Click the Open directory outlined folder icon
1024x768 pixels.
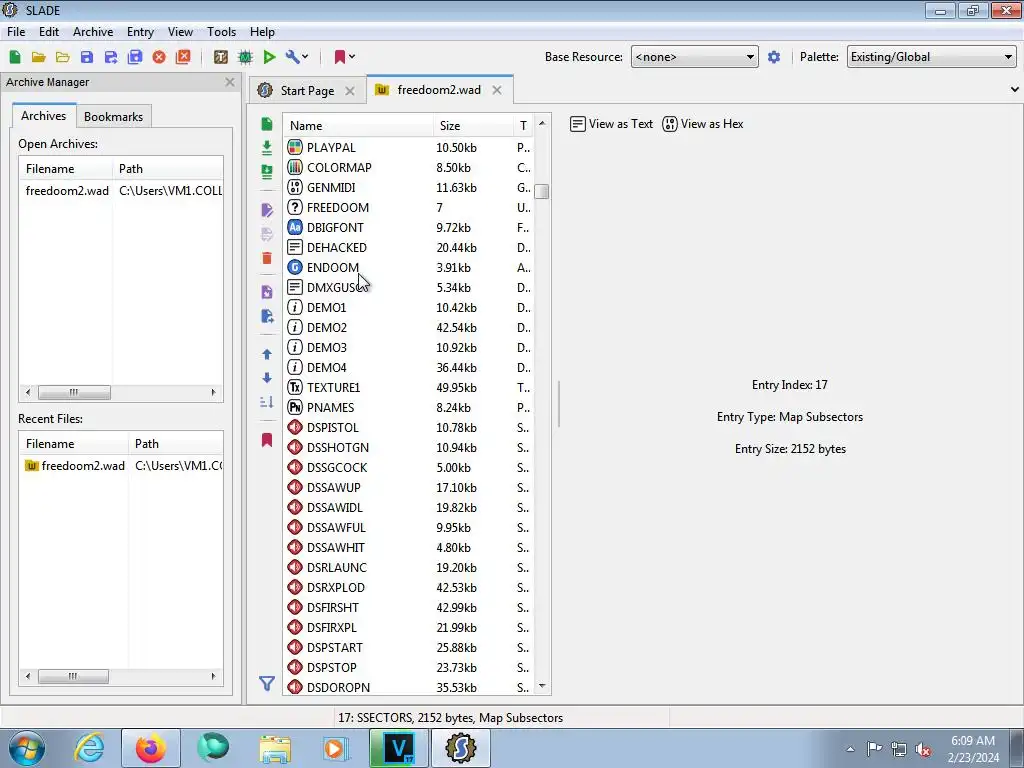(63, 57)
